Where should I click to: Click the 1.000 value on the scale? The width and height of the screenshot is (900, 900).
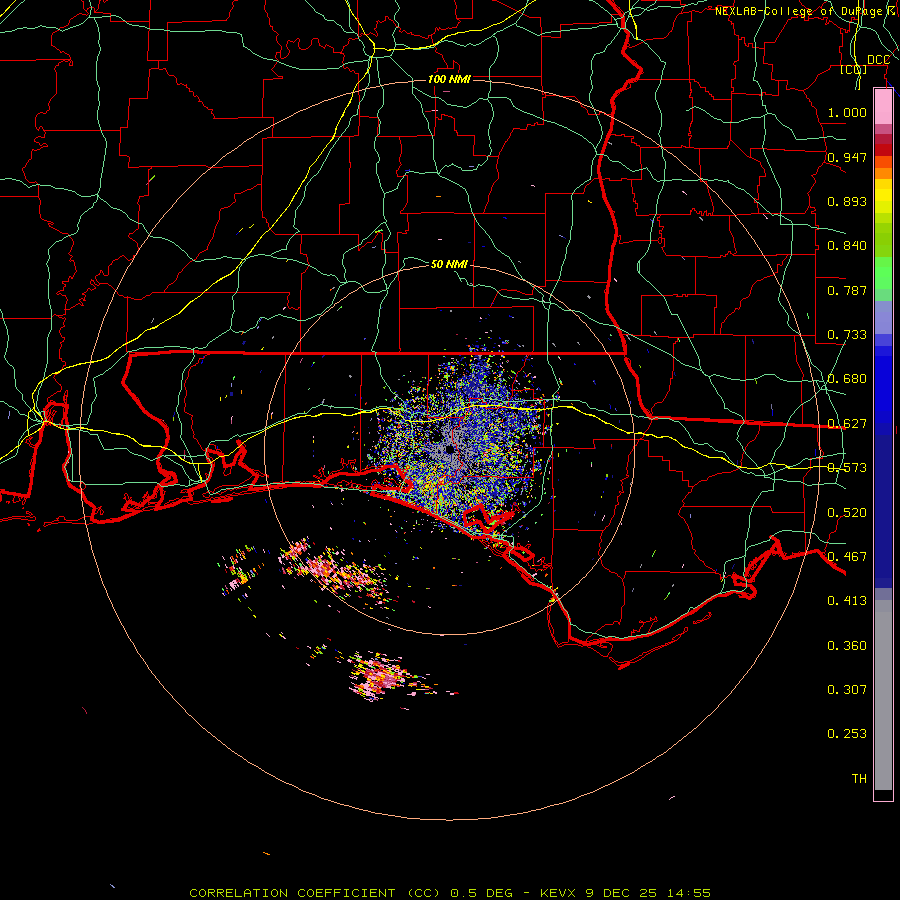click(x=847, y=112)
